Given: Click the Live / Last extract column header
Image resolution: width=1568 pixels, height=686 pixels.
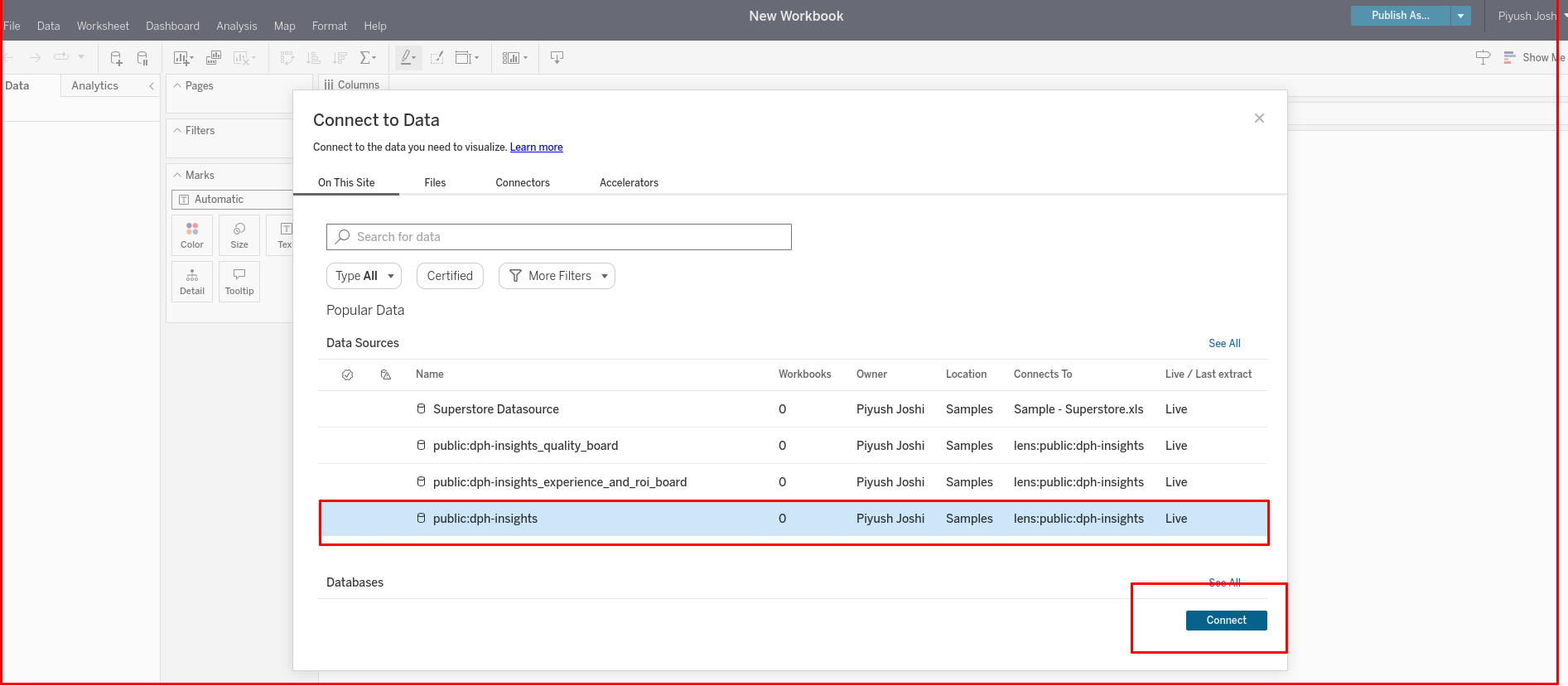Looking at the screenshot, I should 1209,374.
